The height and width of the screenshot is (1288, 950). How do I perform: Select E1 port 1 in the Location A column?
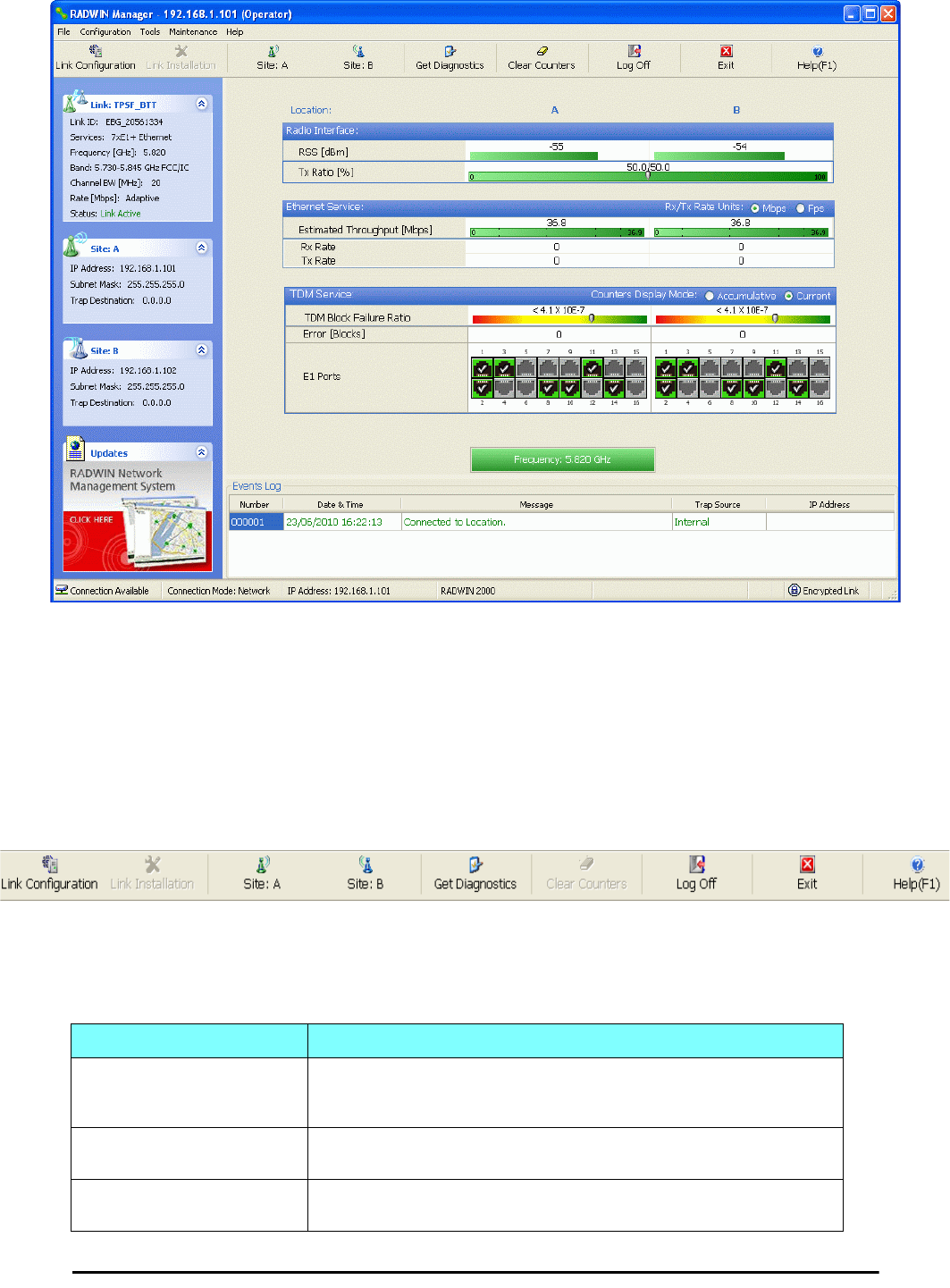[482, 367]
